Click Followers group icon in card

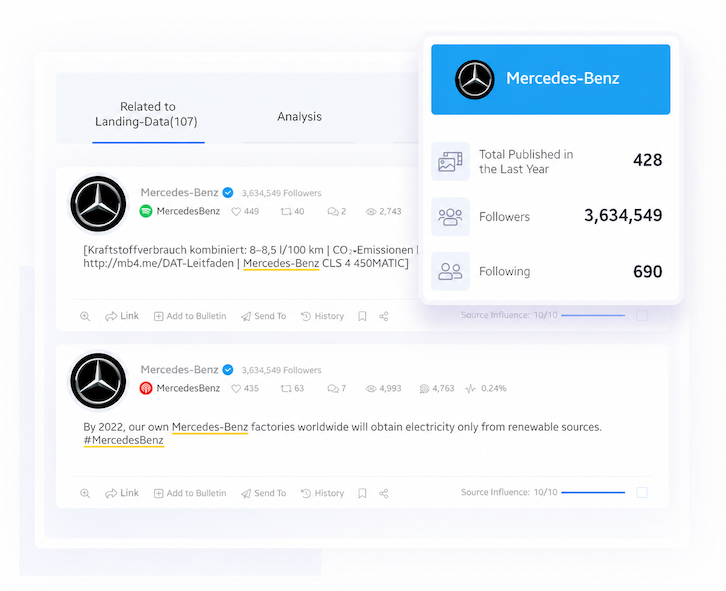pyautogui.click(x=451, y=217)
